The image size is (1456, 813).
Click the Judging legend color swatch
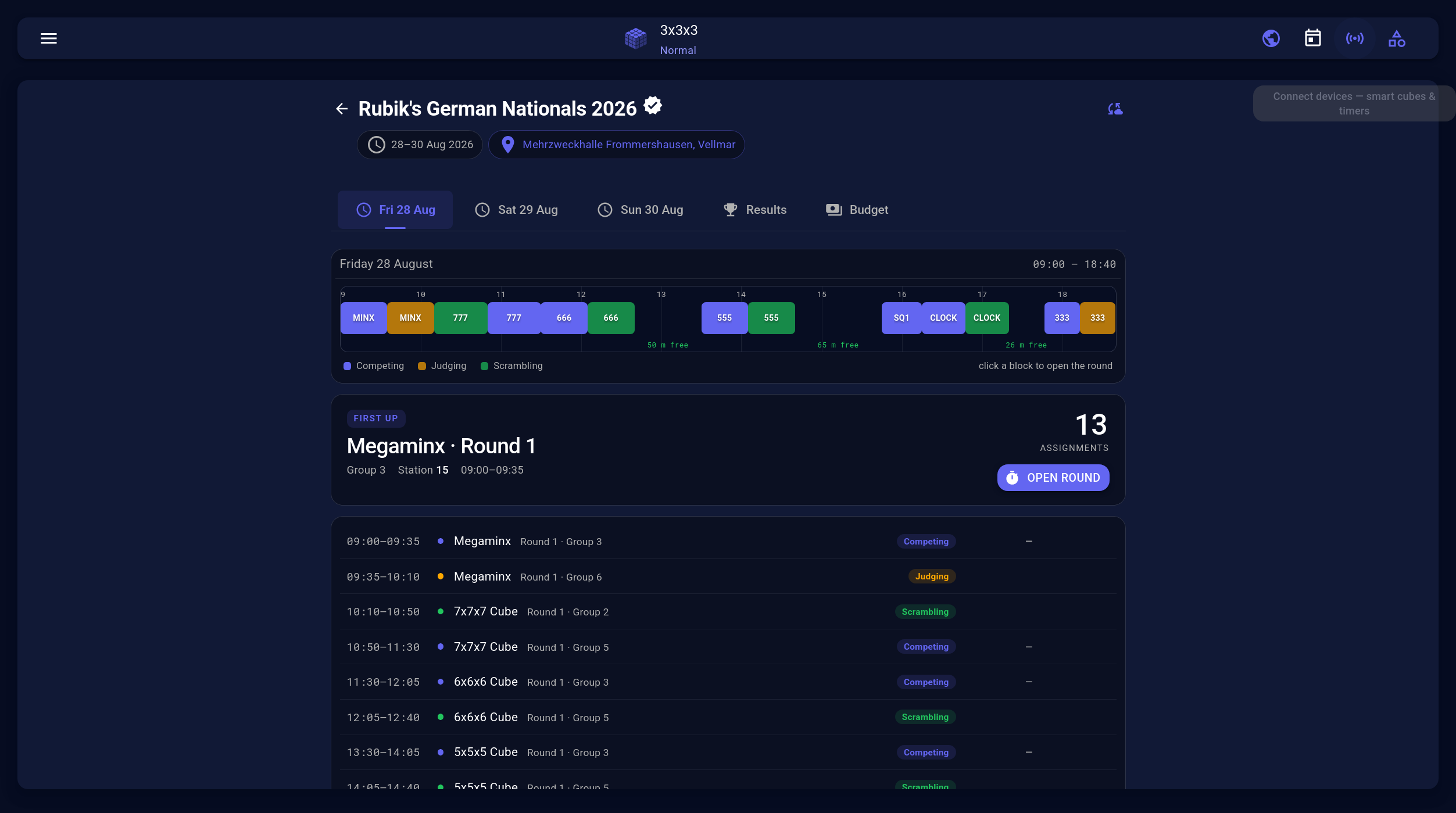422,366
